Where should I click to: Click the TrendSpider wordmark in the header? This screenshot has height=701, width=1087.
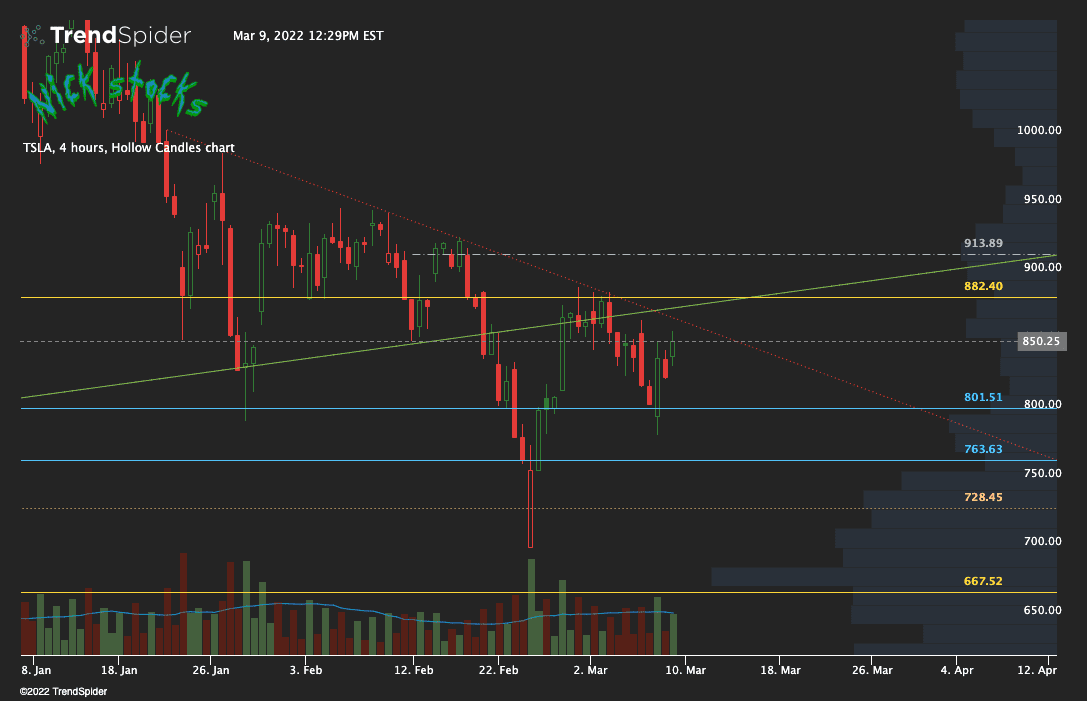[x=120, y=35]
